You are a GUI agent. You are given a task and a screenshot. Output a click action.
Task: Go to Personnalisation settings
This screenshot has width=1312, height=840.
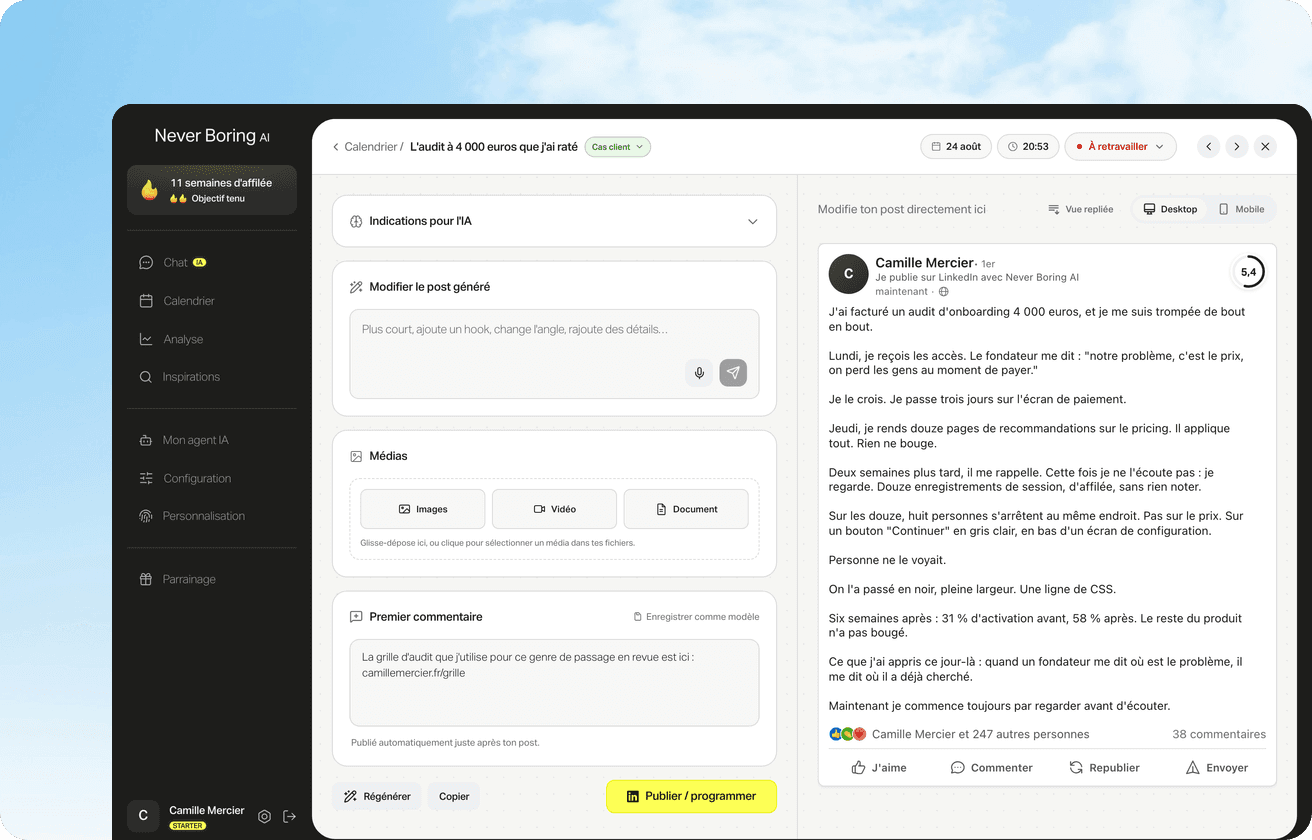[191, 516]
